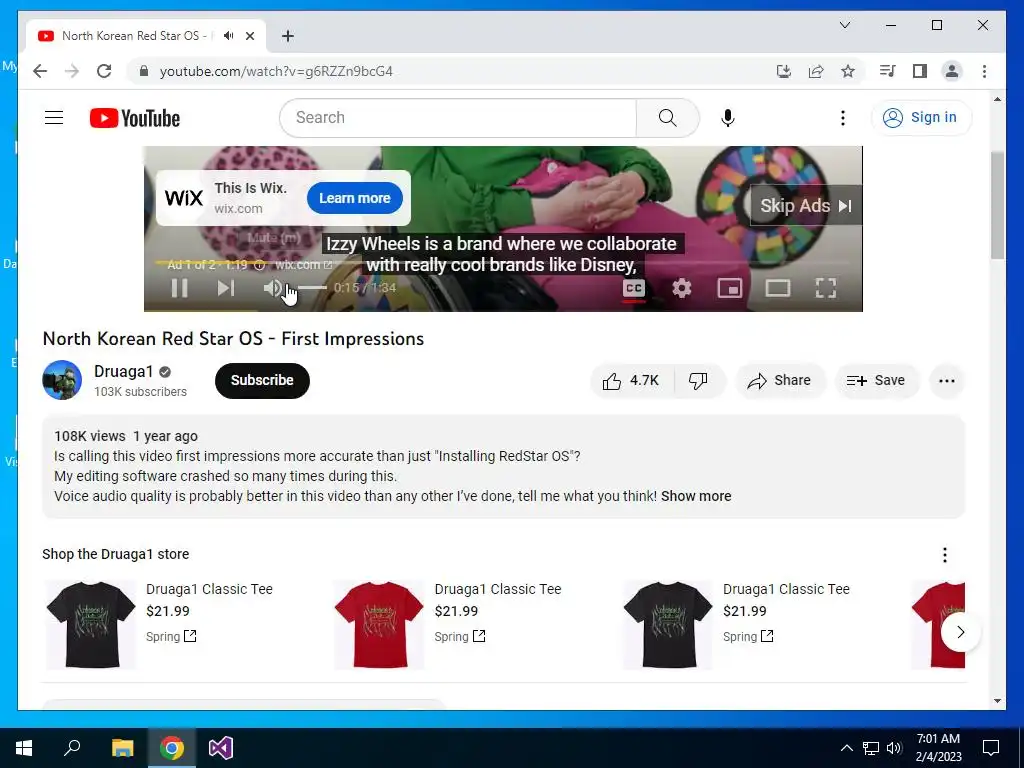Go back with browser back arrow

coord(40,71)
